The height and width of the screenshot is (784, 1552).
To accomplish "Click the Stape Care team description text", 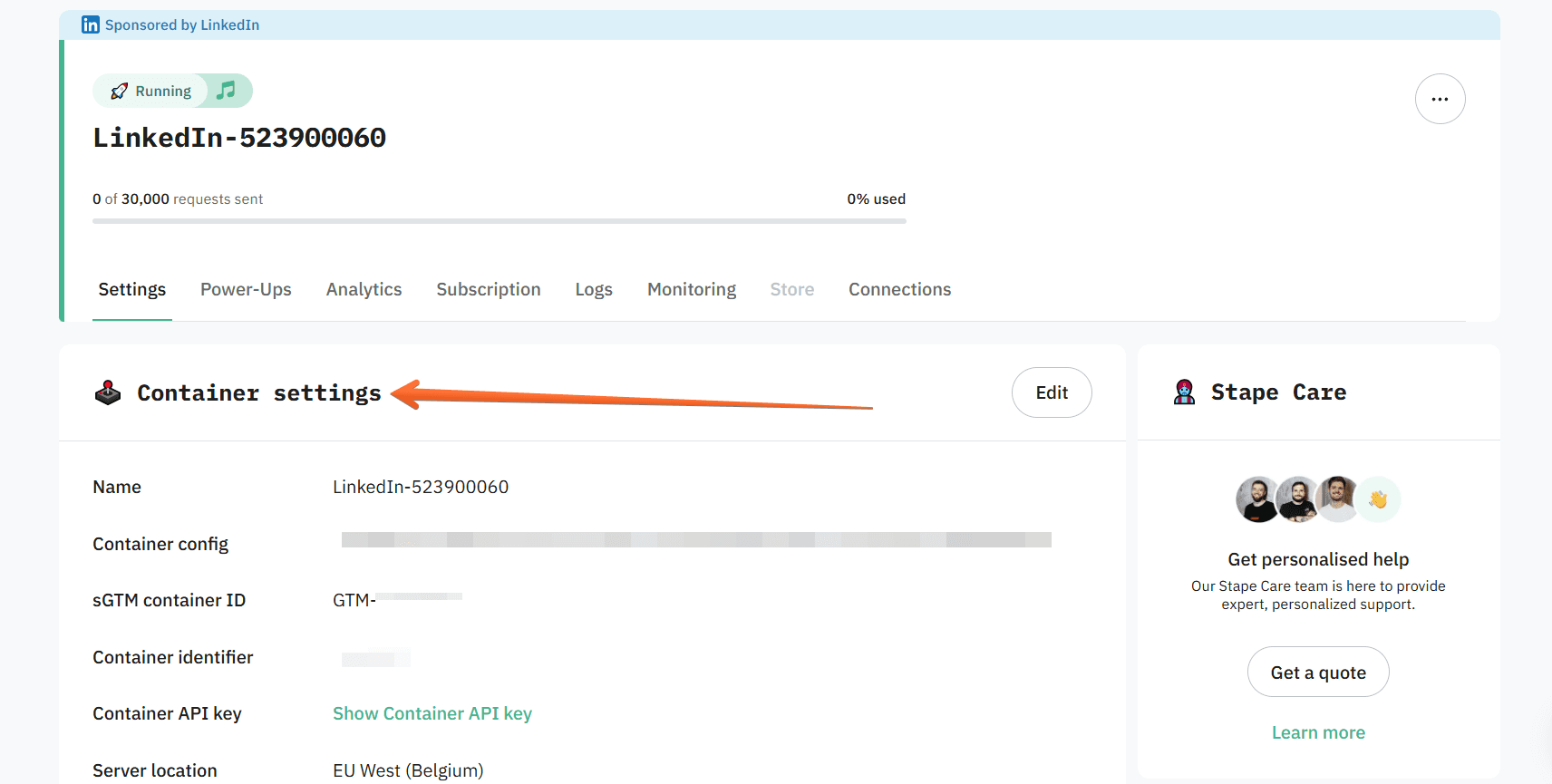I will (1318, 595).
